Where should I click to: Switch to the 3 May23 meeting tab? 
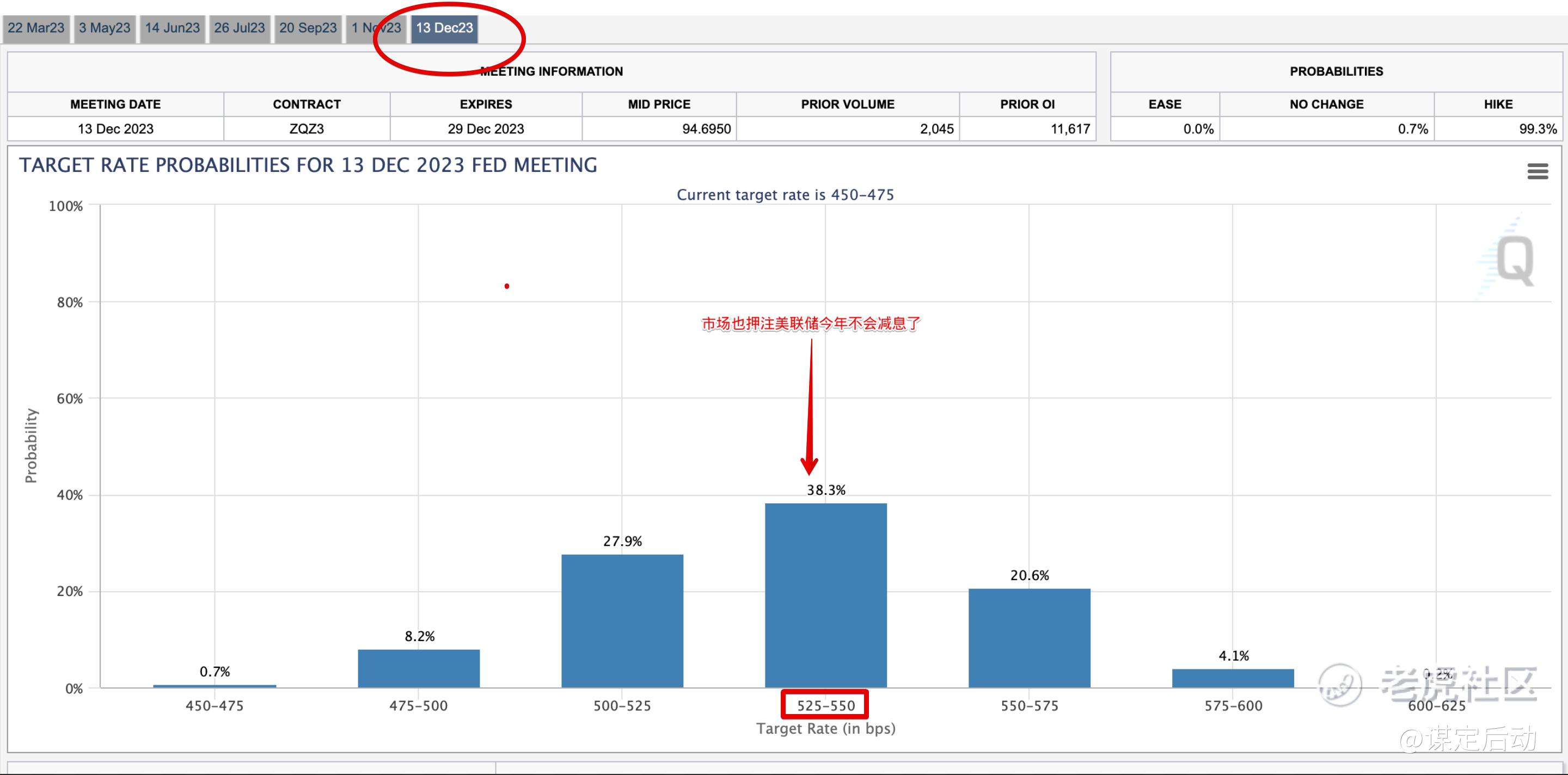105,28
